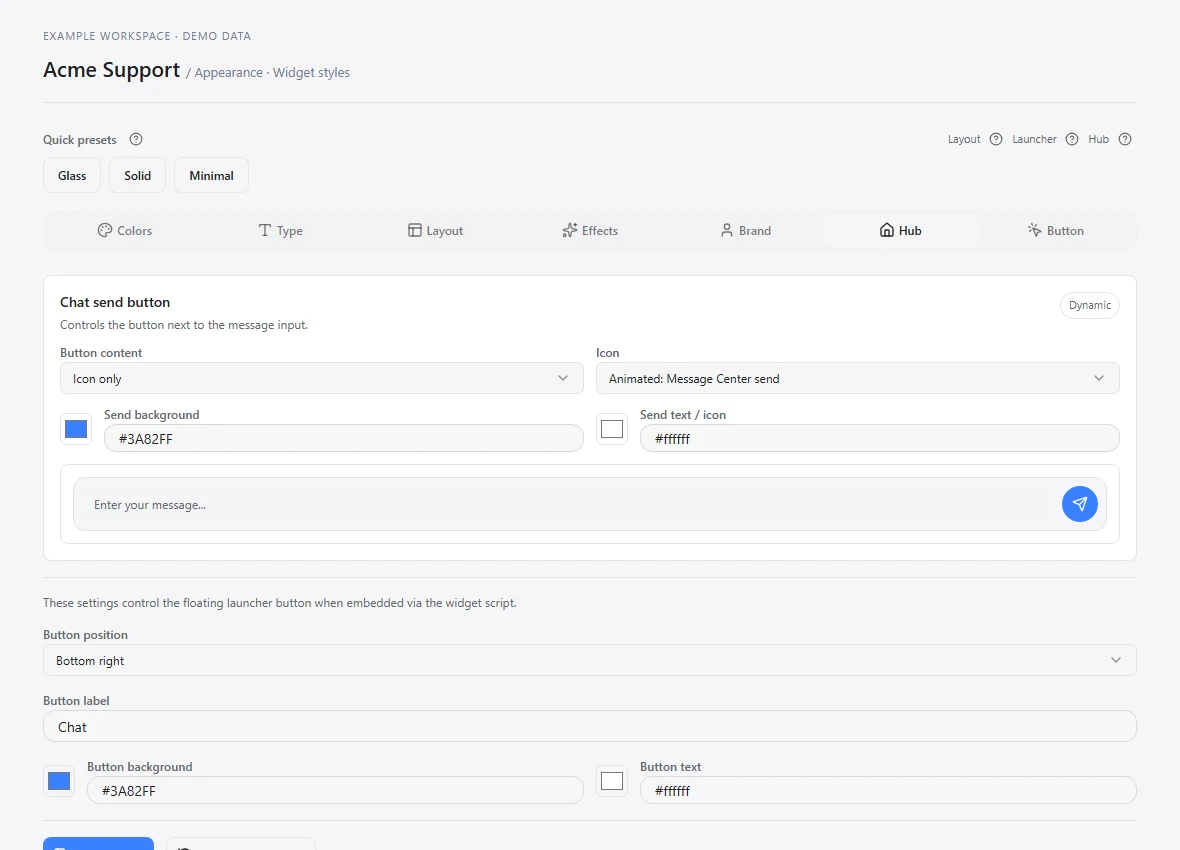Open the Type tab
Viewport: 1180px width, 850px height.
[280, 230]
